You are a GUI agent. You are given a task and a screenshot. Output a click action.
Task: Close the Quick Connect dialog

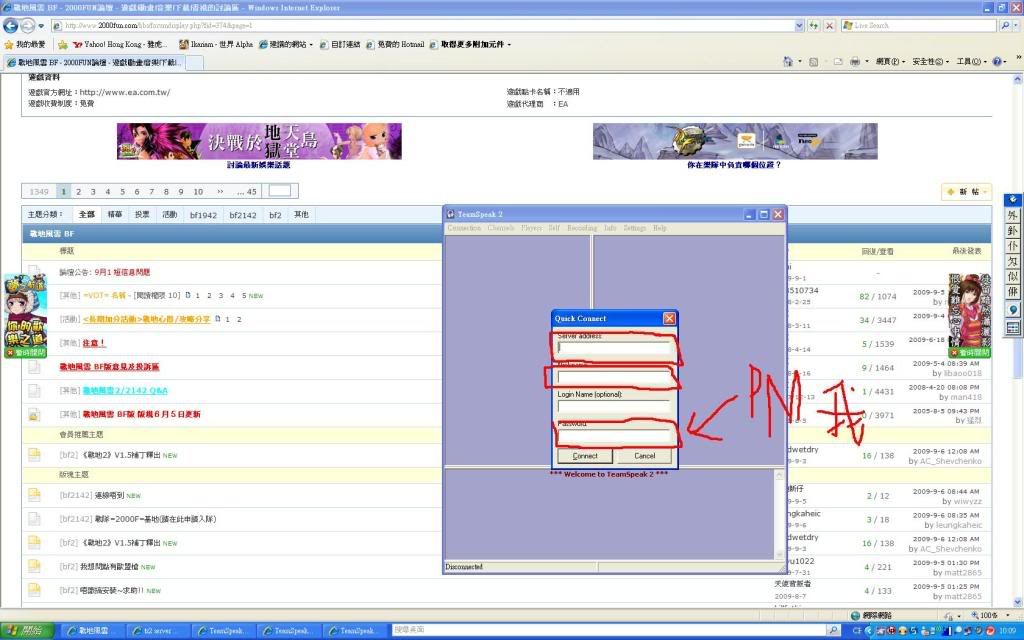point(669,318)
